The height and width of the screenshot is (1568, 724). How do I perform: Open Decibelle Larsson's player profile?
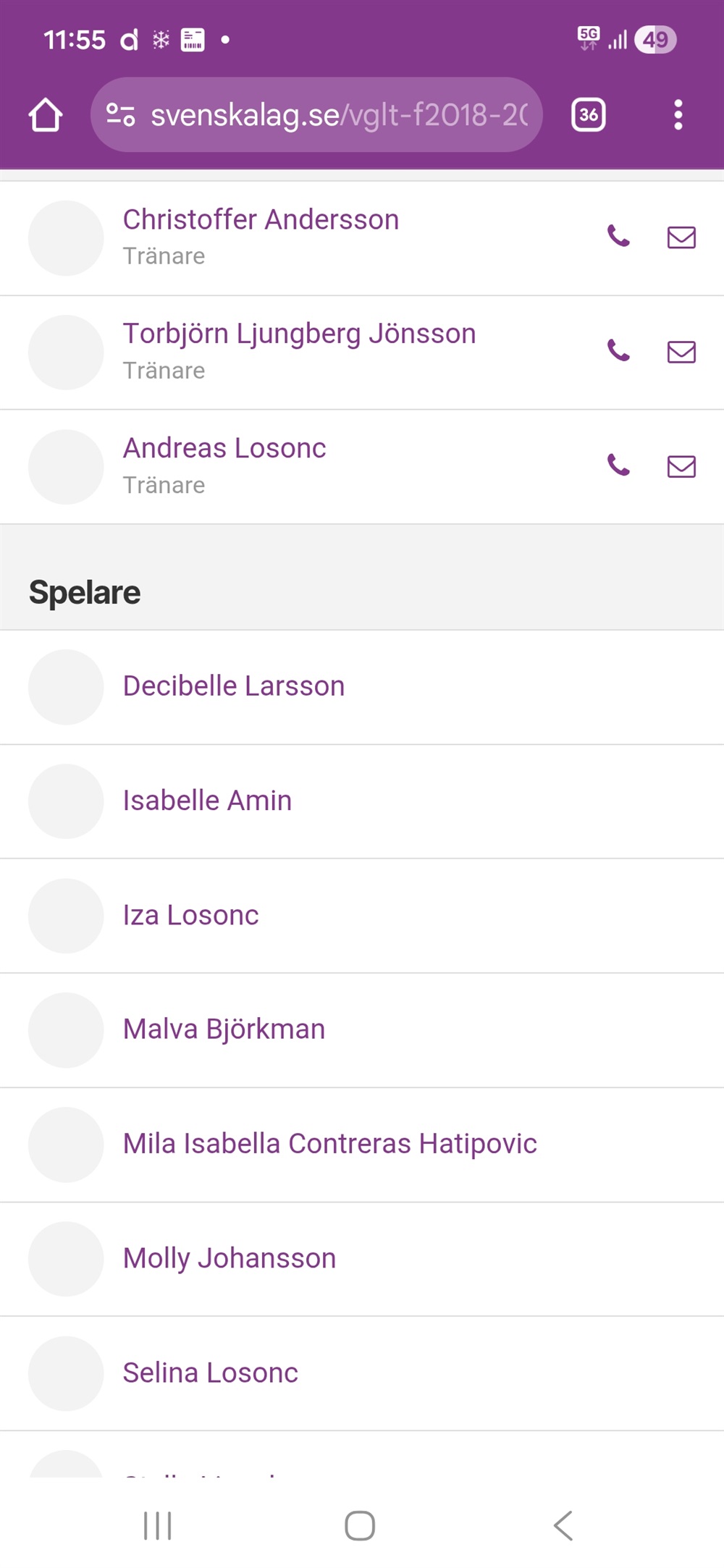click(x=234, y=686)
